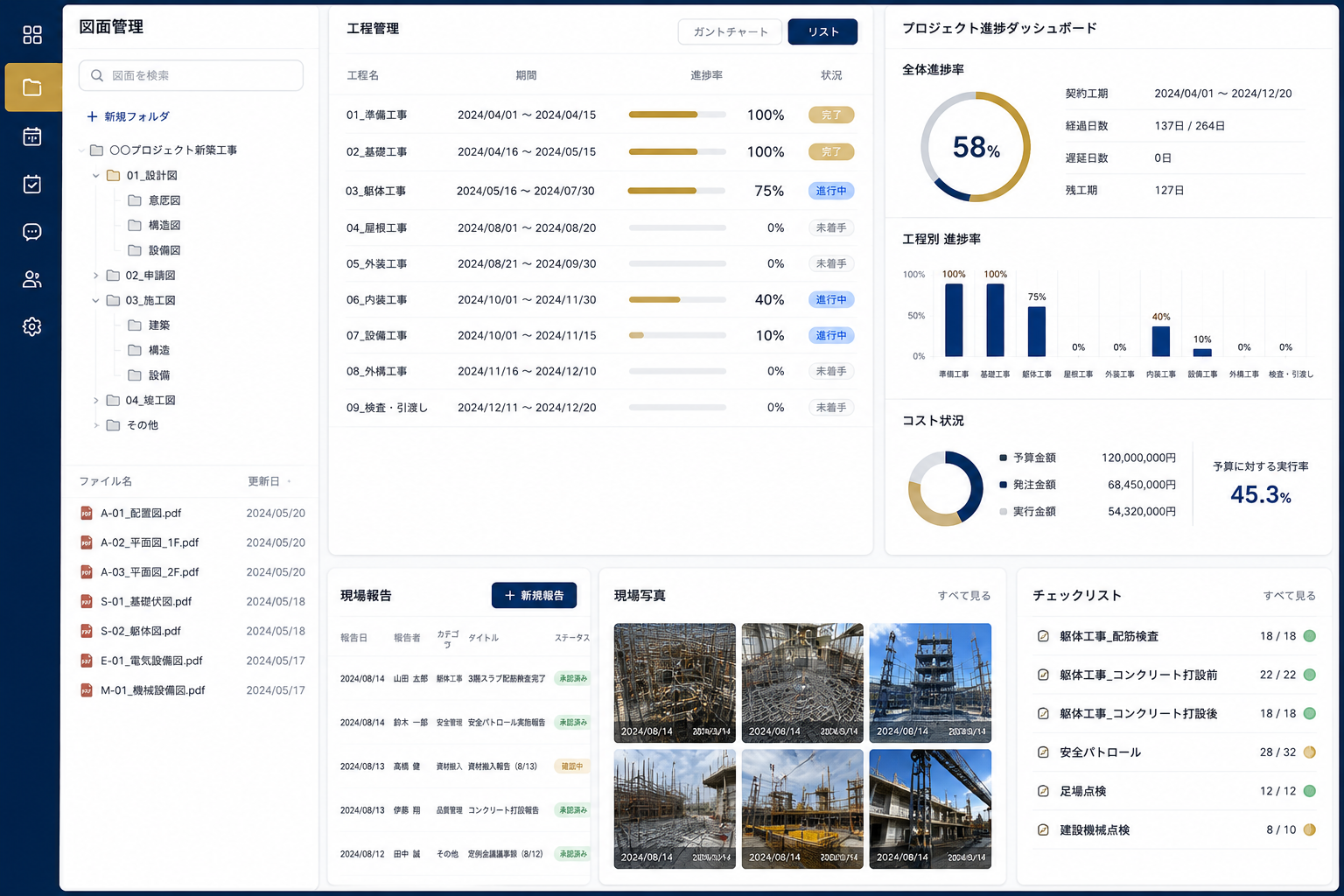Collapse the ○○プロジェクト新築工事 root folder

(81, 150)
